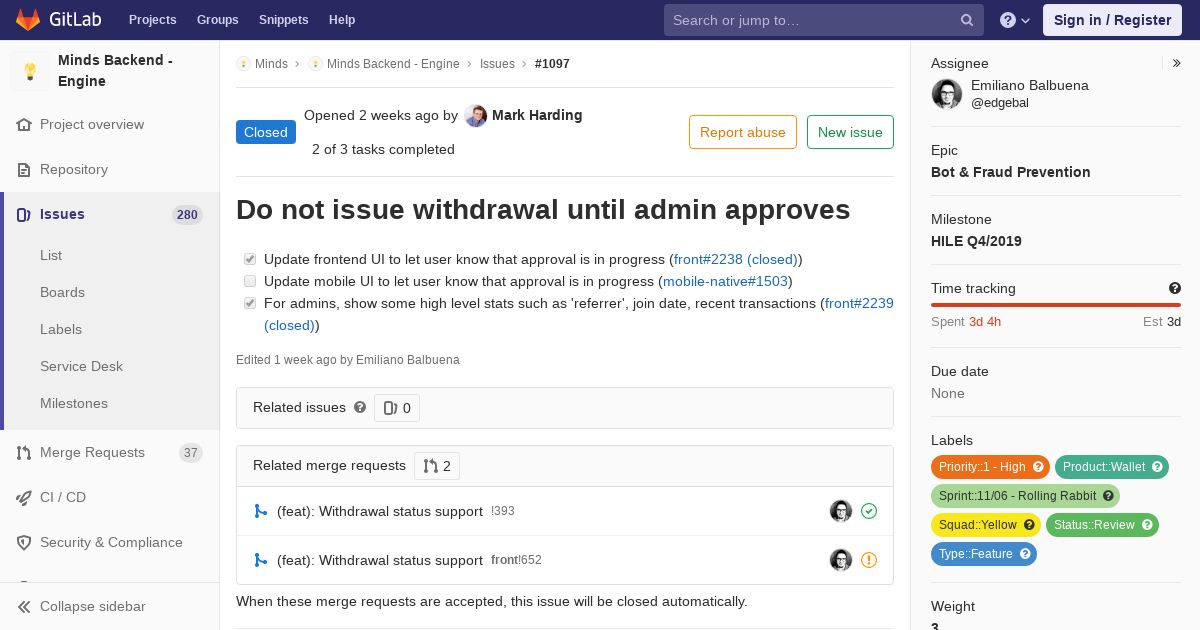Click the New issue button

point(850,132)
